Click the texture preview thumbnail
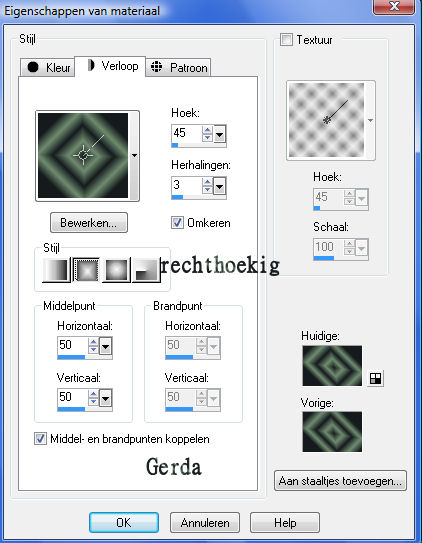The width and height of the screenshot is (422, 543). pyautogui.click(x=326, y=120)
